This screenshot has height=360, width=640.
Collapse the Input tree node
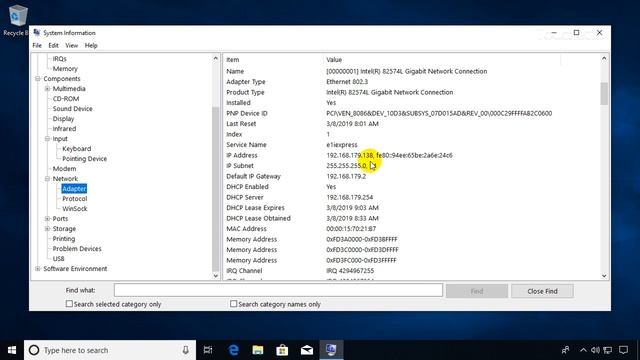tap(47, 139)
